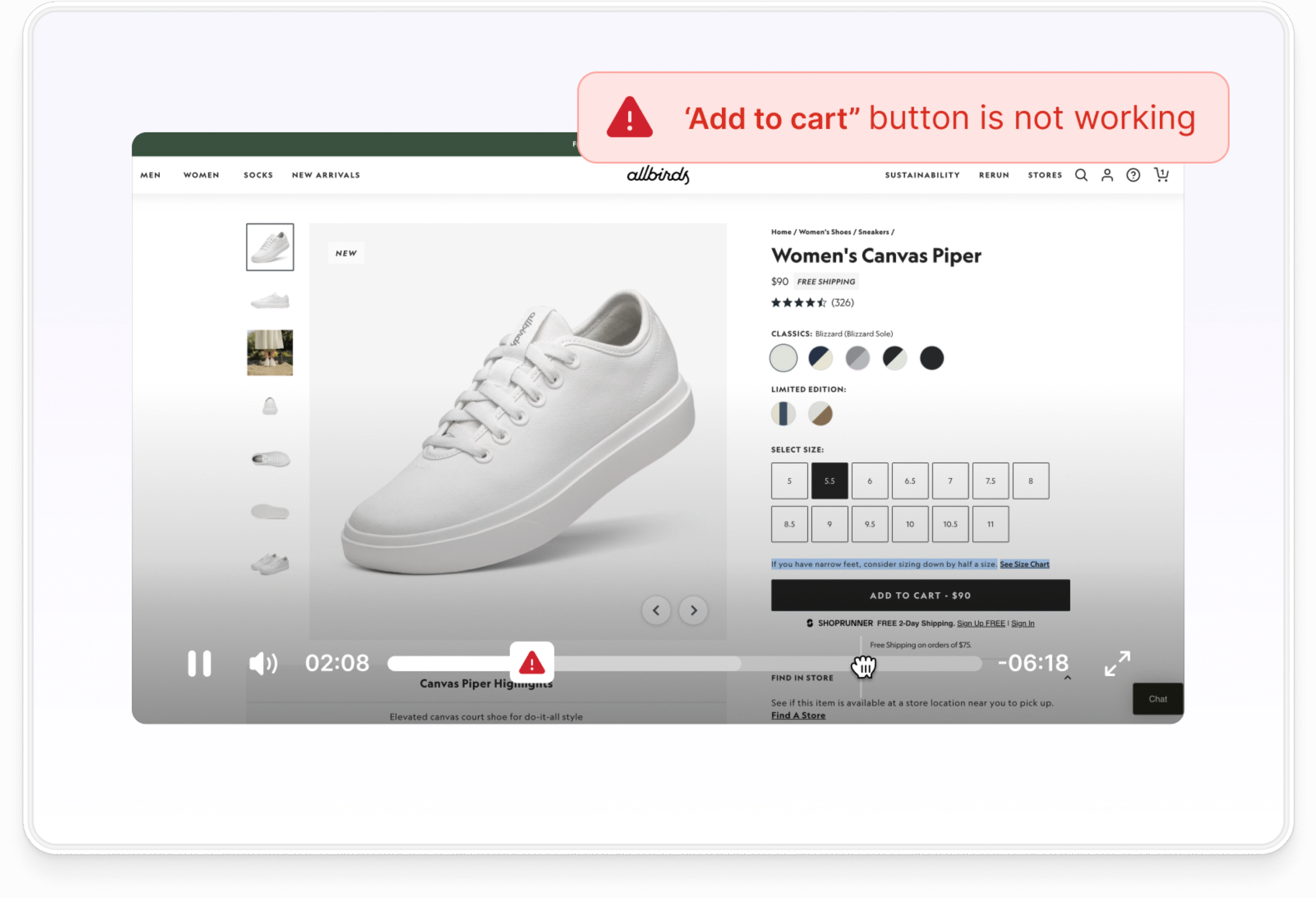
Task: Select the sole-view shoe thumbnail
Action: click(270, 512)
